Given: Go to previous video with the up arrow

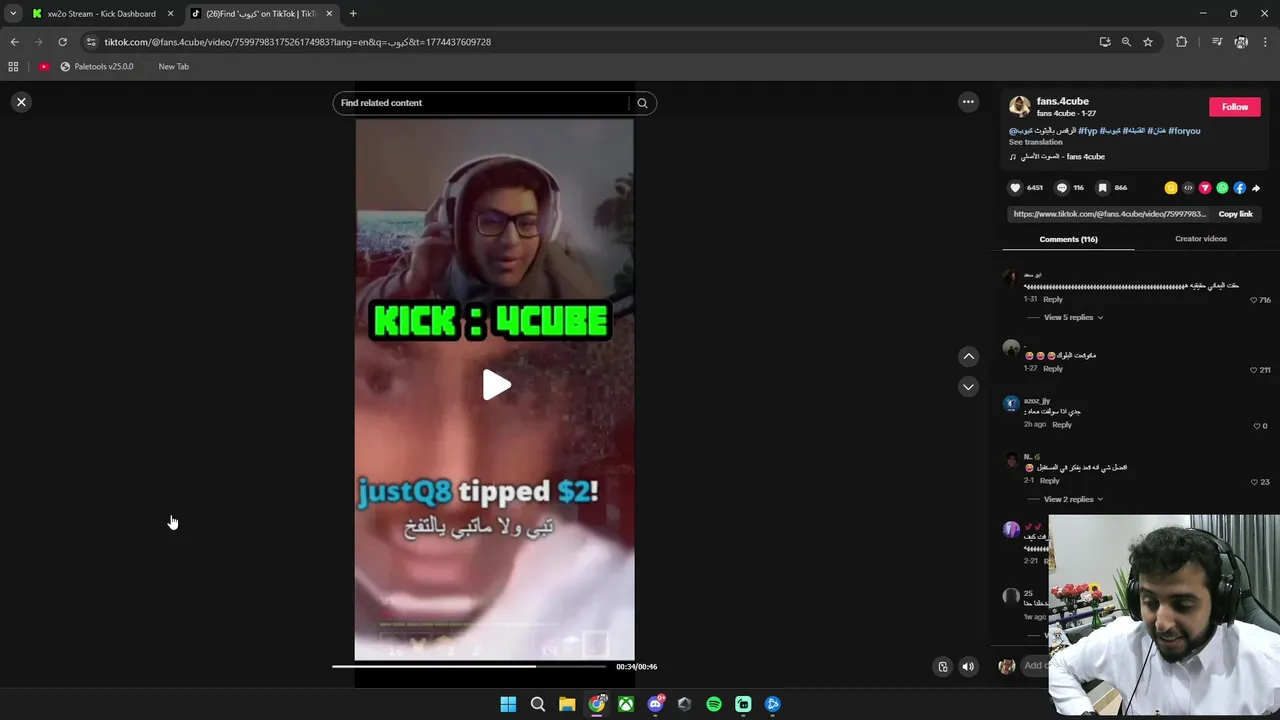Looking at the screenshot, I should (968, 357).
